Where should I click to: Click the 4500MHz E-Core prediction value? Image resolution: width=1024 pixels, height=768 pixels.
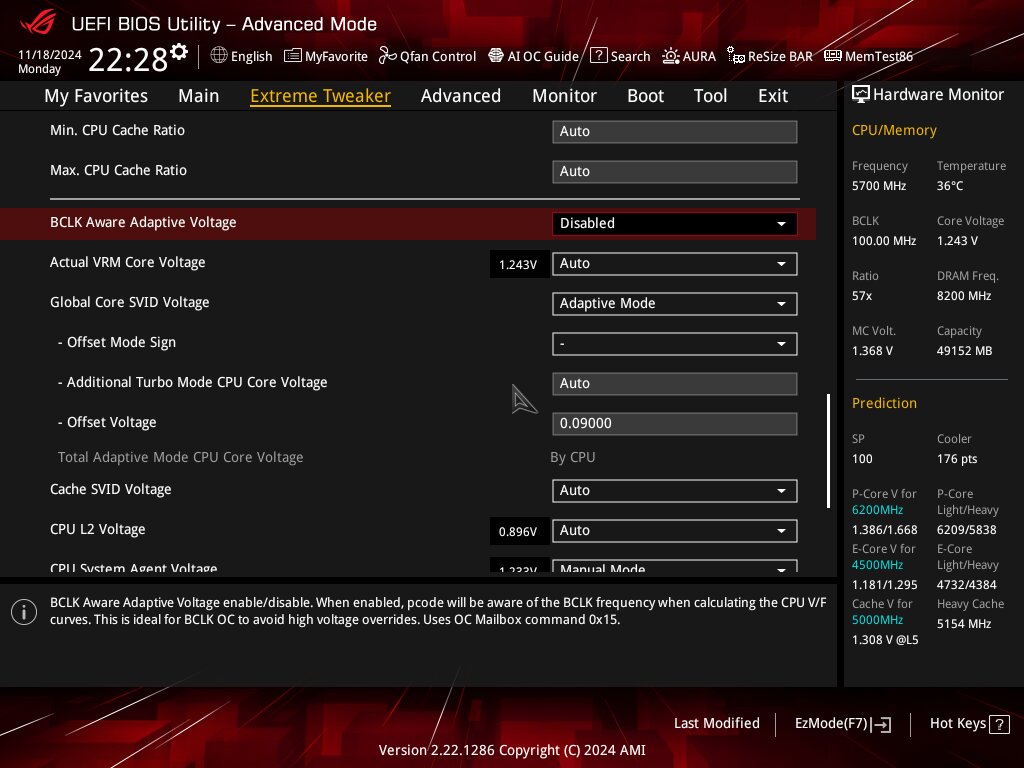point(877,565)
